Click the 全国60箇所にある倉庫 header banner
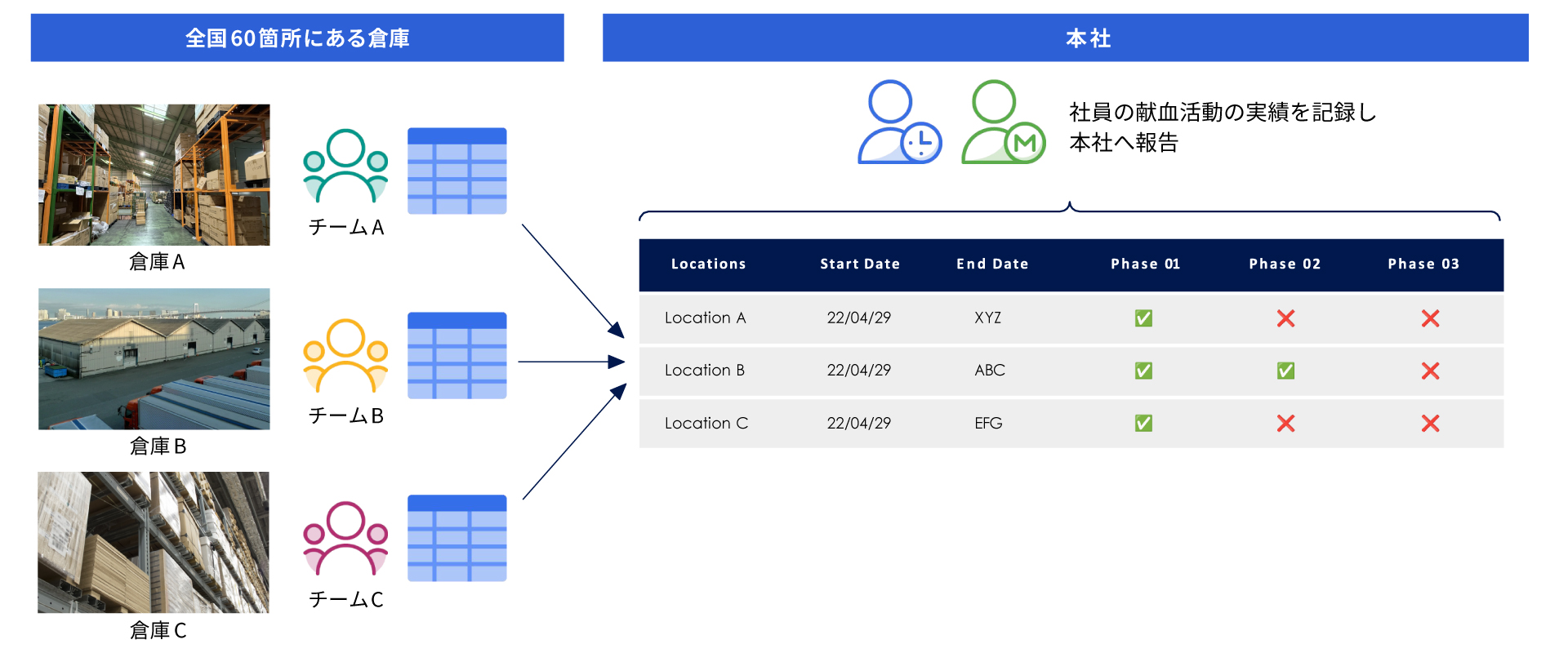Viewport: 1568px width, 653px height. [x=297, y=38]
